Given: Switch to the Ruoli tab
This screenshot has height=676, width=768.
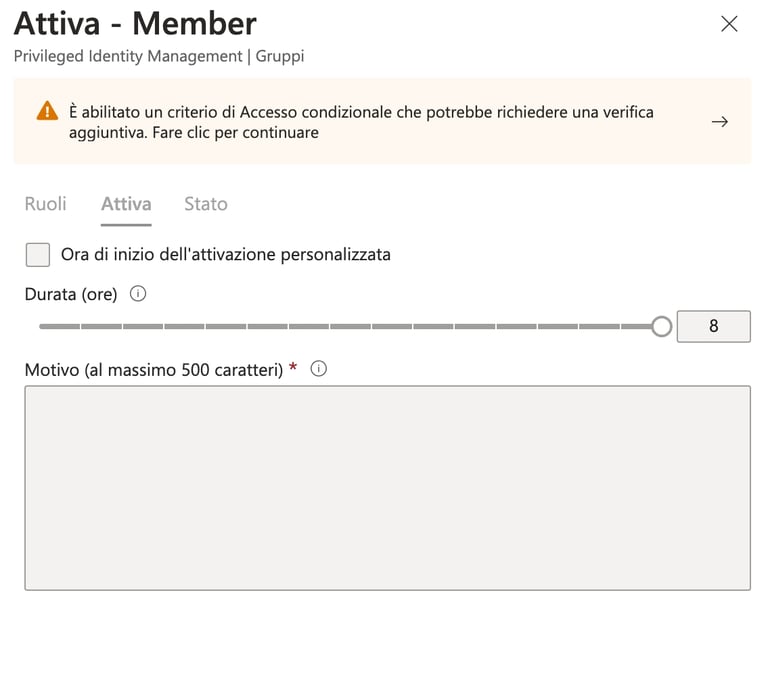Looking at the screenshot, I should 46,204.
